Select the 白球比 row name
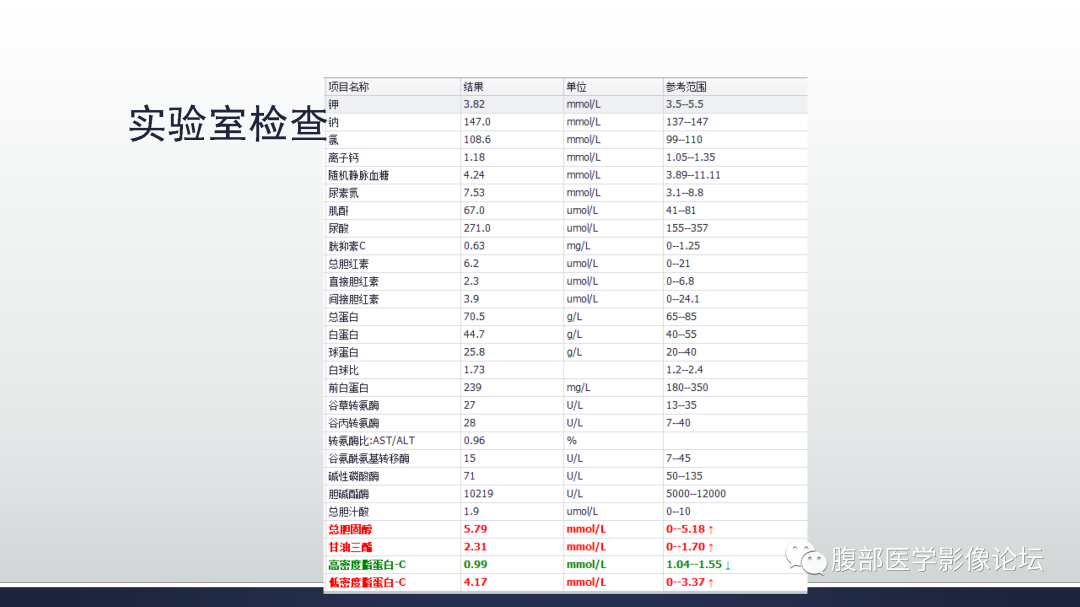 344,370
